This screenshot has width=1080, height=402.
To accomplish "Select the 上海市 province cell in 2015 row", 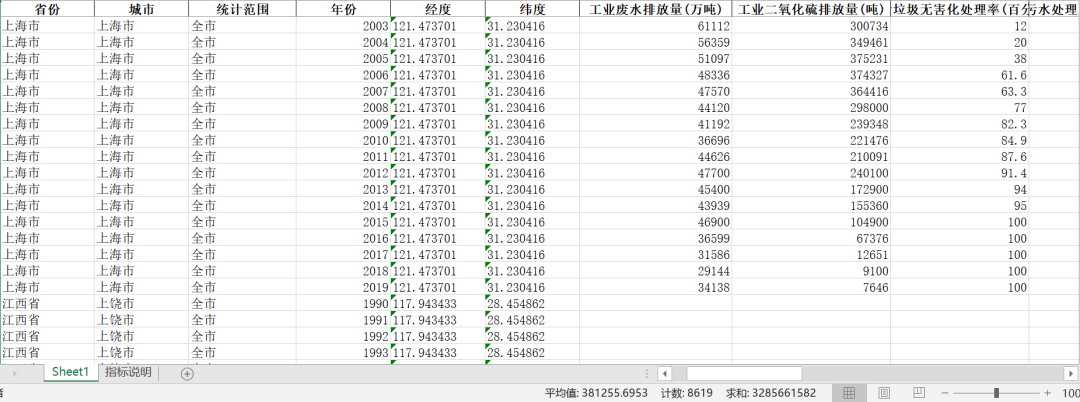I will coord(47,222).
